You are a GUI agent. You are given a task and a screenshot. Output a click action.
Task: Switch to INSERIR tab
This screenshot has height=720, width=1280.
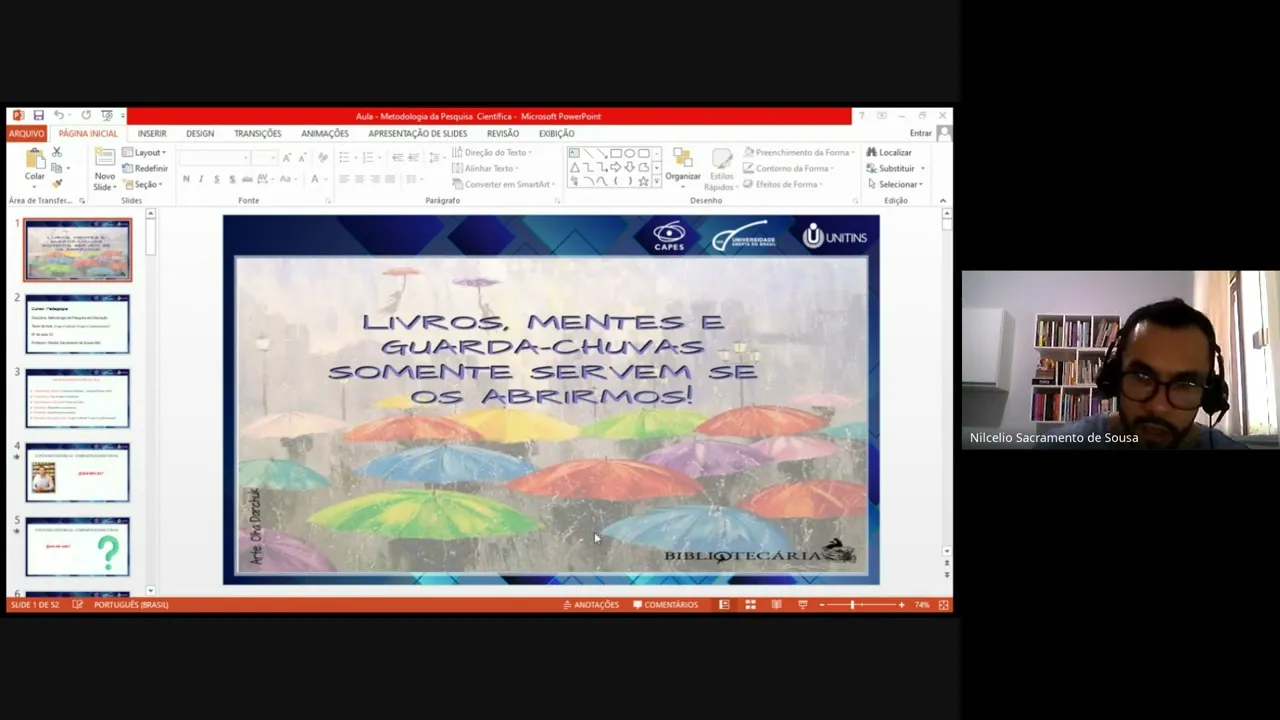pyautogui.click(x=152, y=133)
